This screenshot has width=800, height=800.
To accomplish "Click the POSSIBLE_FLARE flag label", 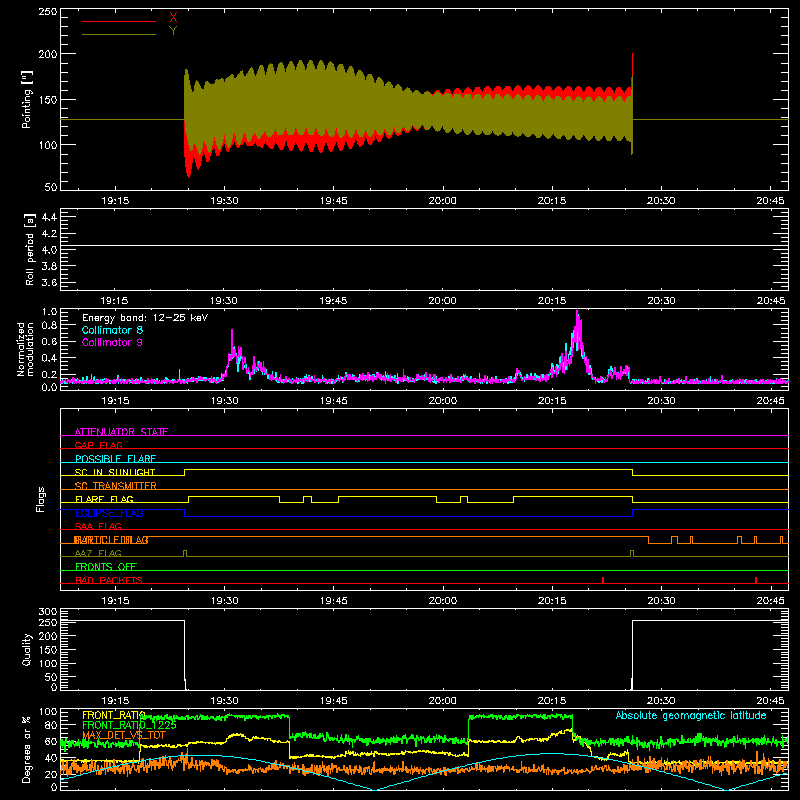I will (115, 459).
